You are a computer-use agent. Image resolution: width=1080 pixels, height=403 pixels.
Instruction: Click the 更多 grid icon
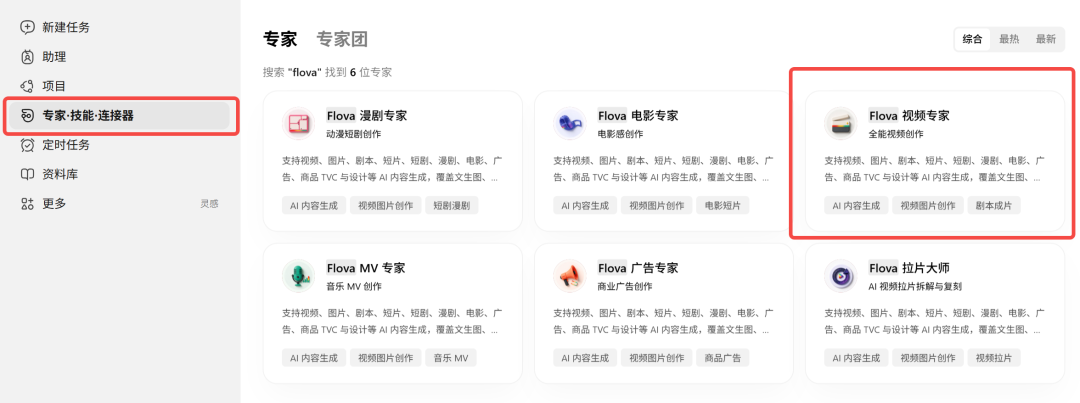28,203
